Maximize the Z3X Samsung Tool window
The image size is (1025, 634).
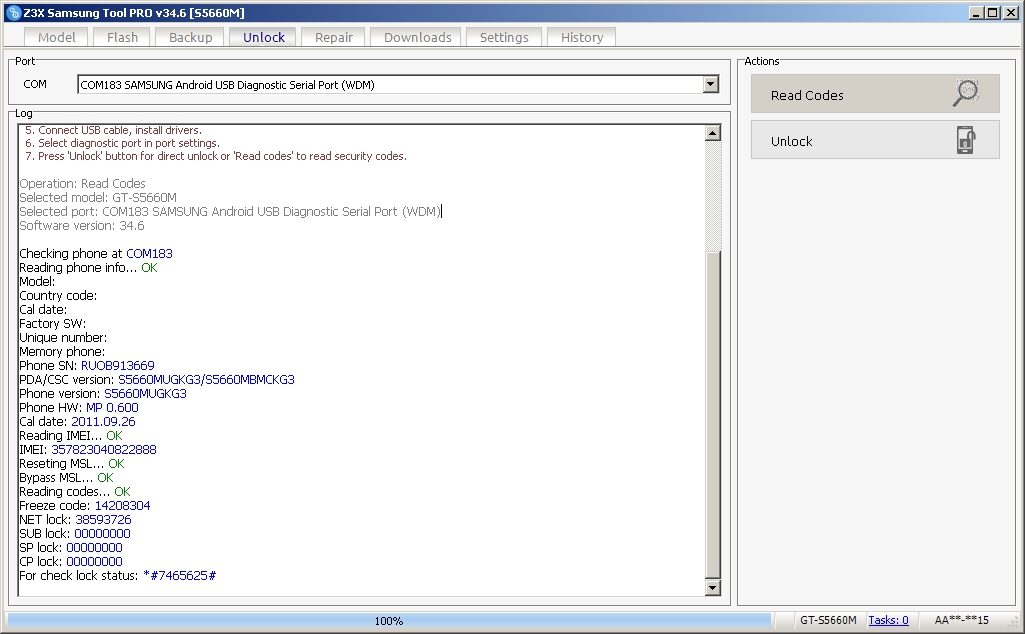992,12
